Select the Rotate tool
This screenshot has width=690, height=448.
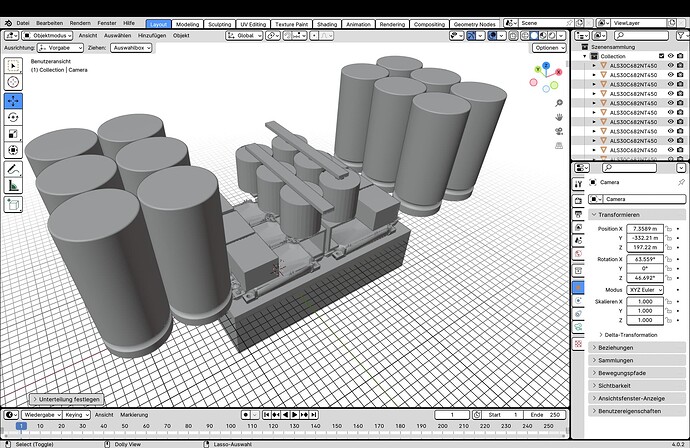(13, 117)
